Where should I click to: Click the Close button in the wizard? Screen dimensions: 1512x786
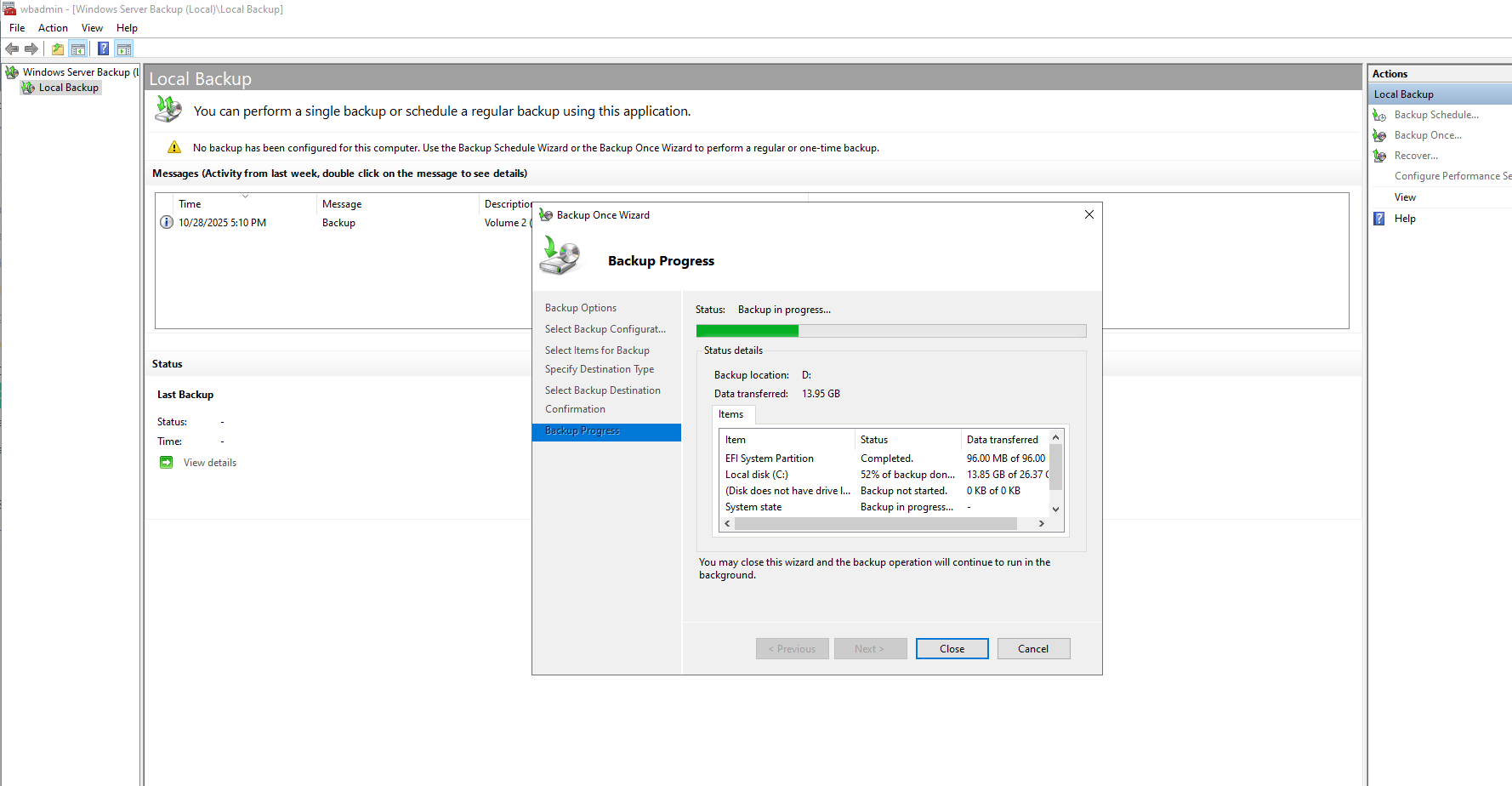pyautogui.click(x=952, y=648)
